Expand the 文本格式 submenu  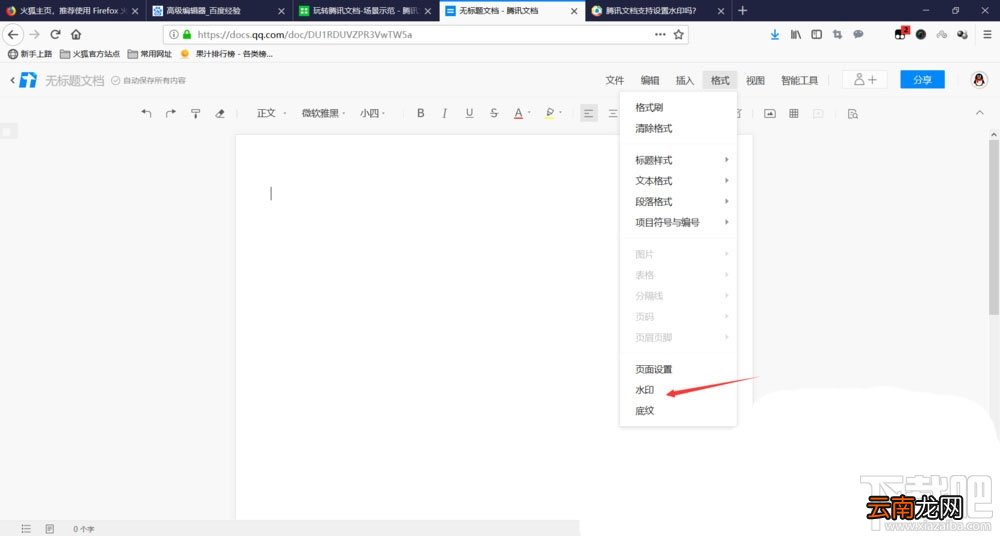[x=678, y=181]
